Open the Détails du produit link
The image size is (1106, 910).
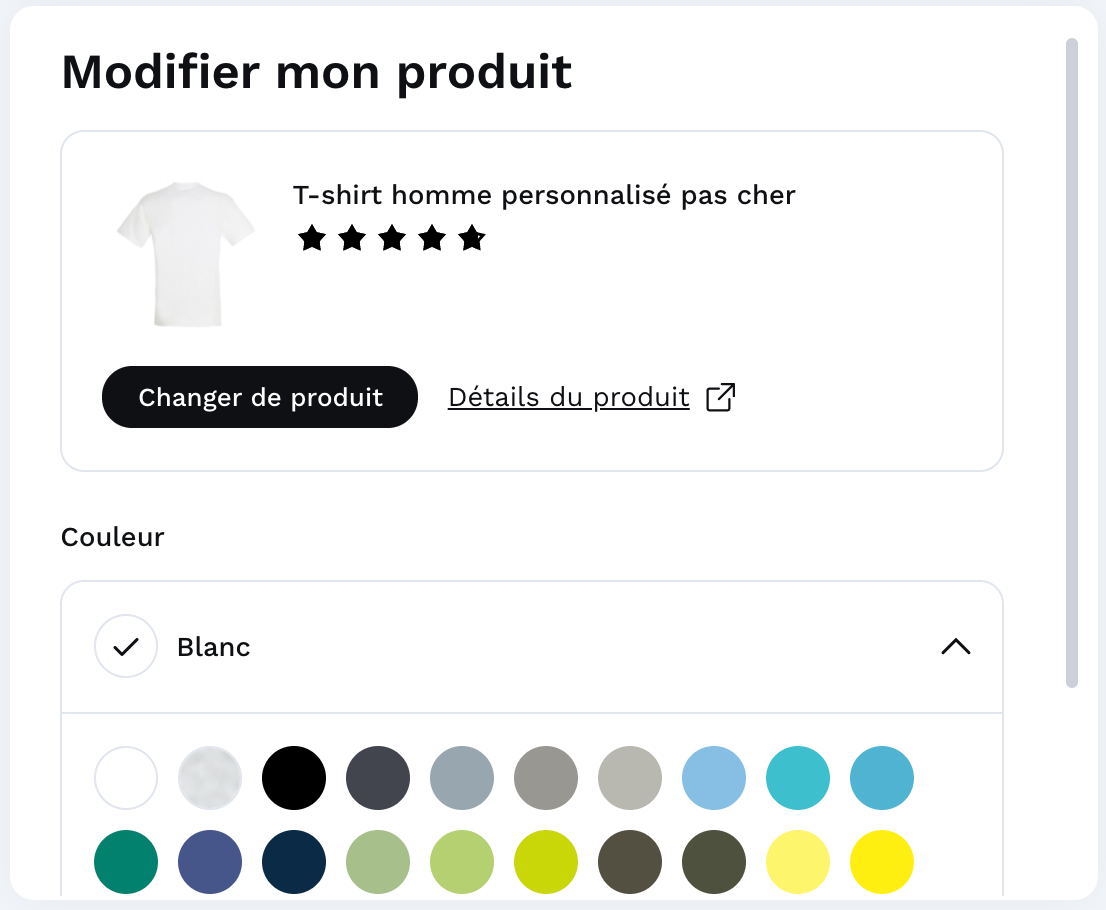click(x=568, y=396)
